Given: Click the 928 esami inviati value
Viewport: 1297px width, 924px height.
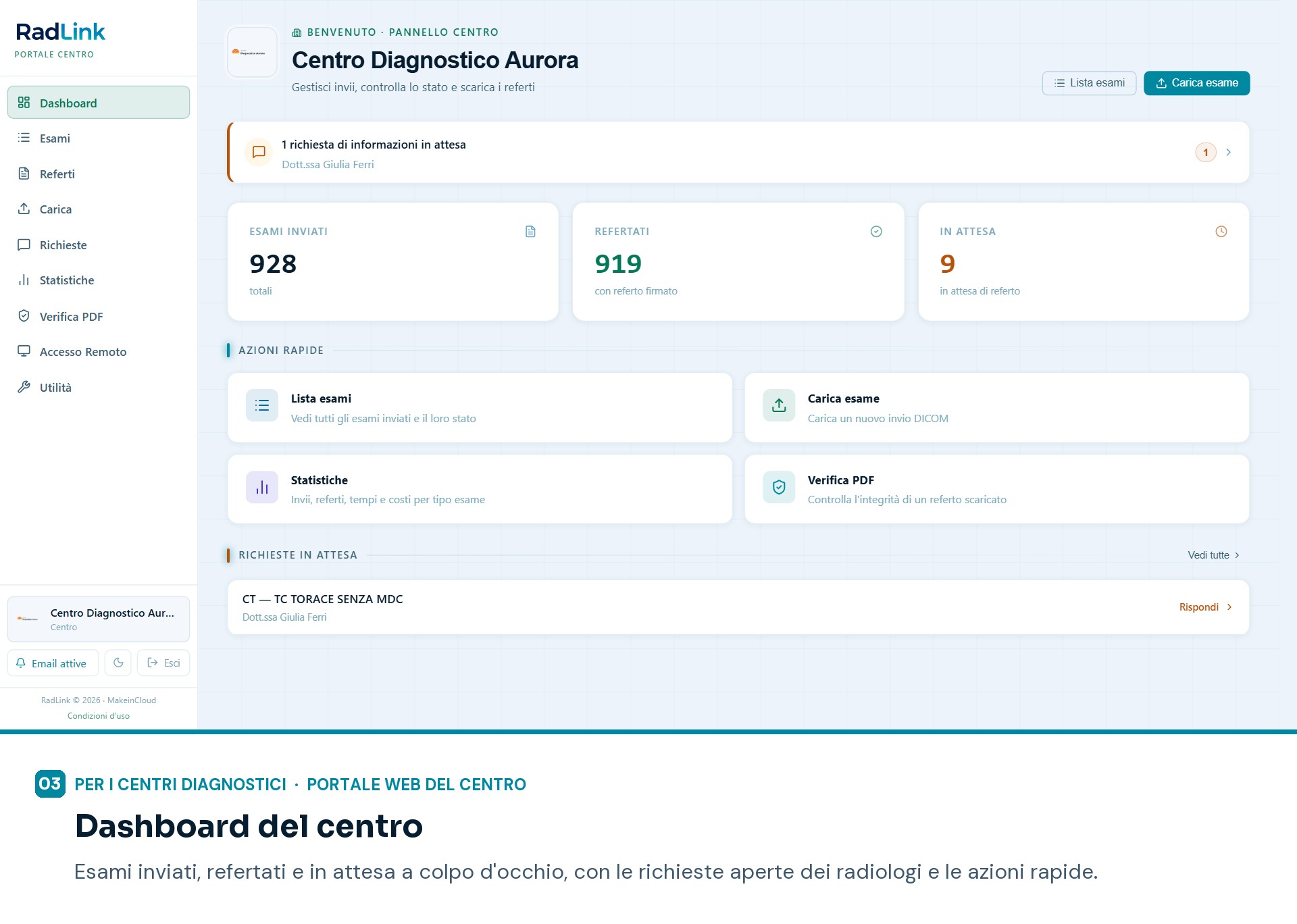Looking at the screenshot, I should [x=273, y=264].
